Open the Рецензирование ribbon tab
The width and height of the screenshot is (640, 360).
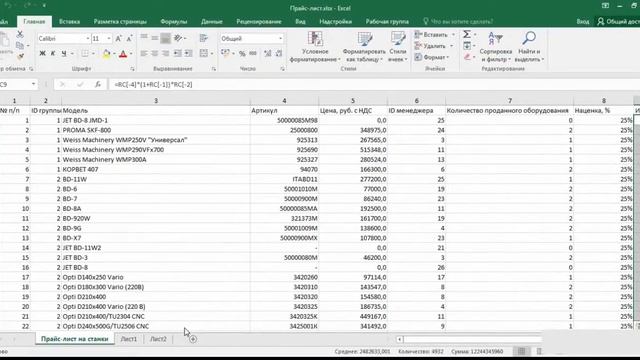tap(259, 21)
